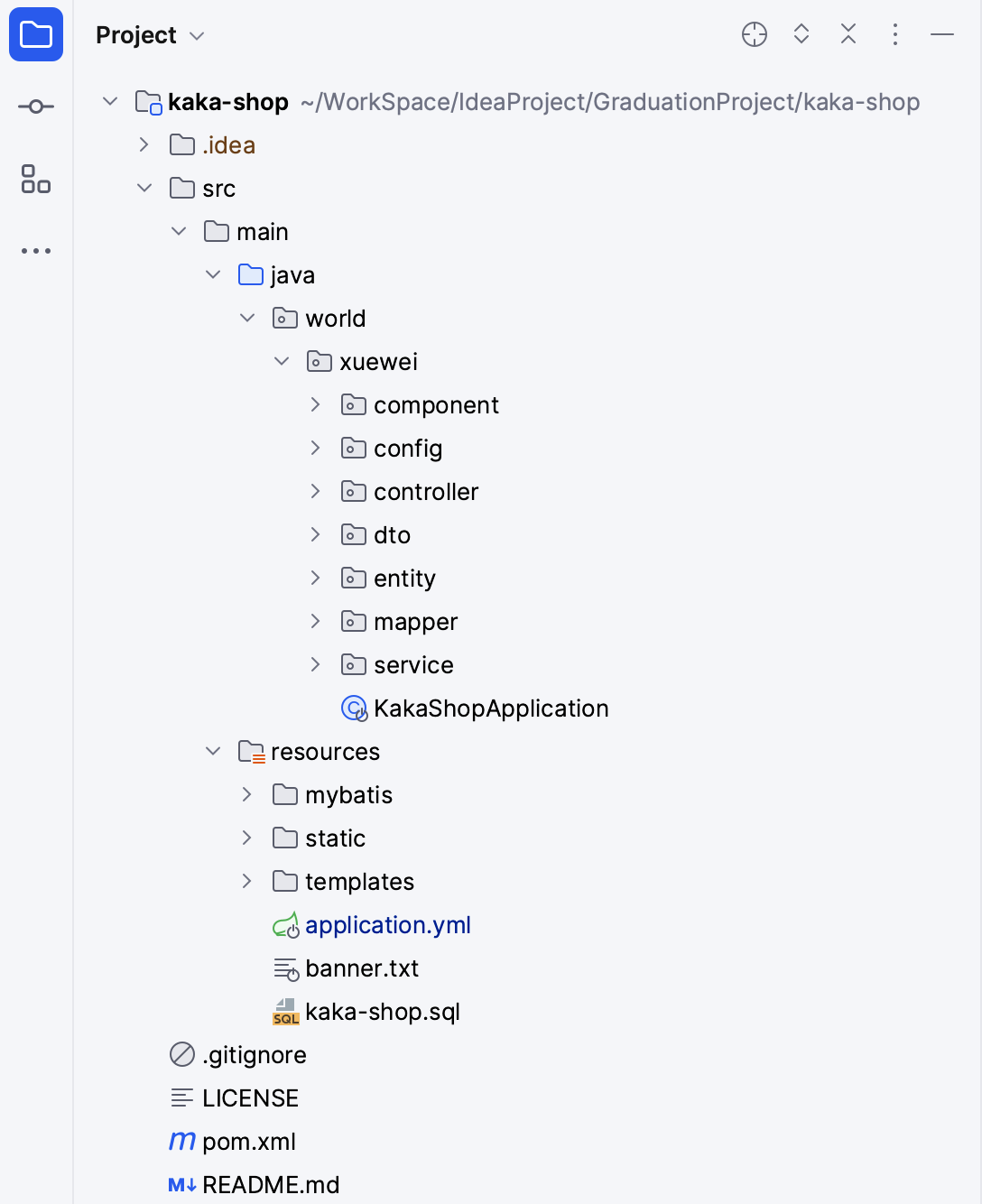
Task: Expand the mybatis folder chevron
Action: click(246, 794)
